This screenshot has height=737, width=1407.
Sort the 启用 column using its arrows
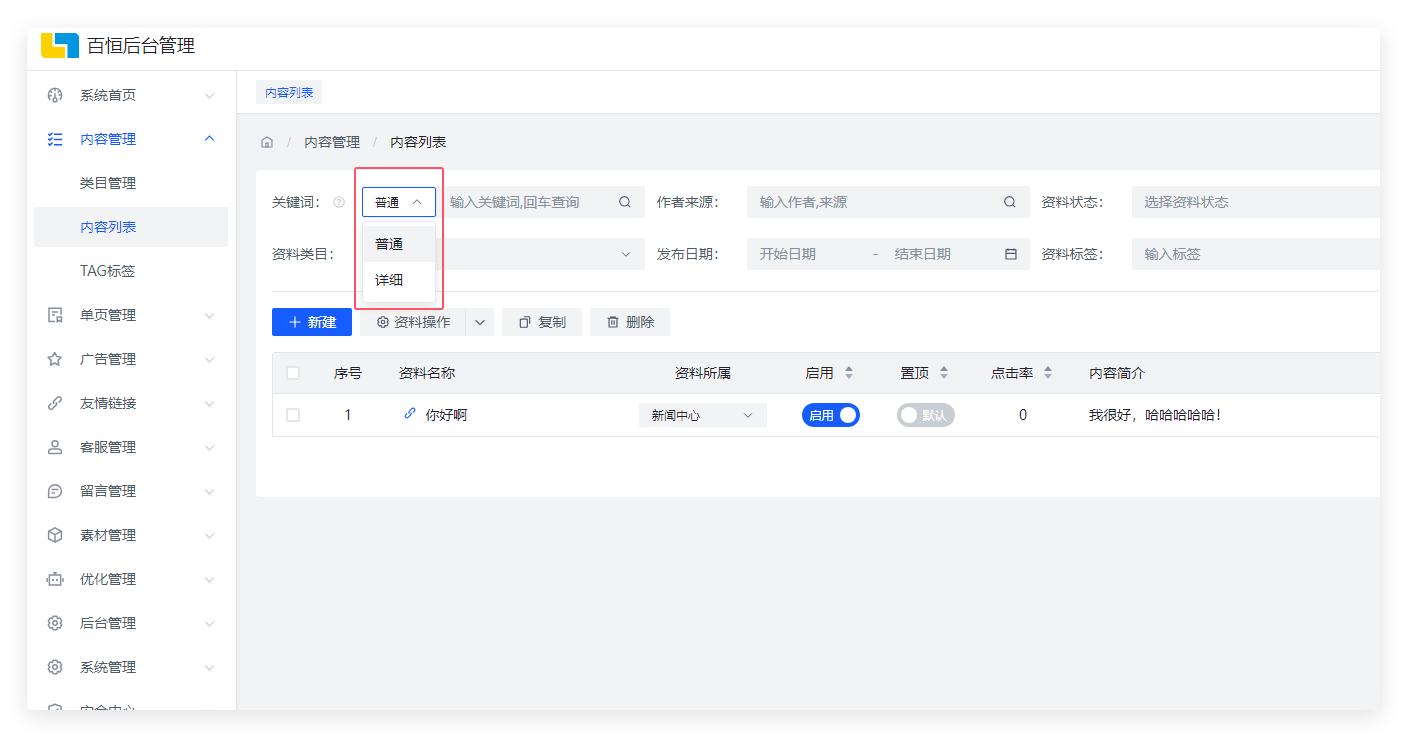click(849, 373)
